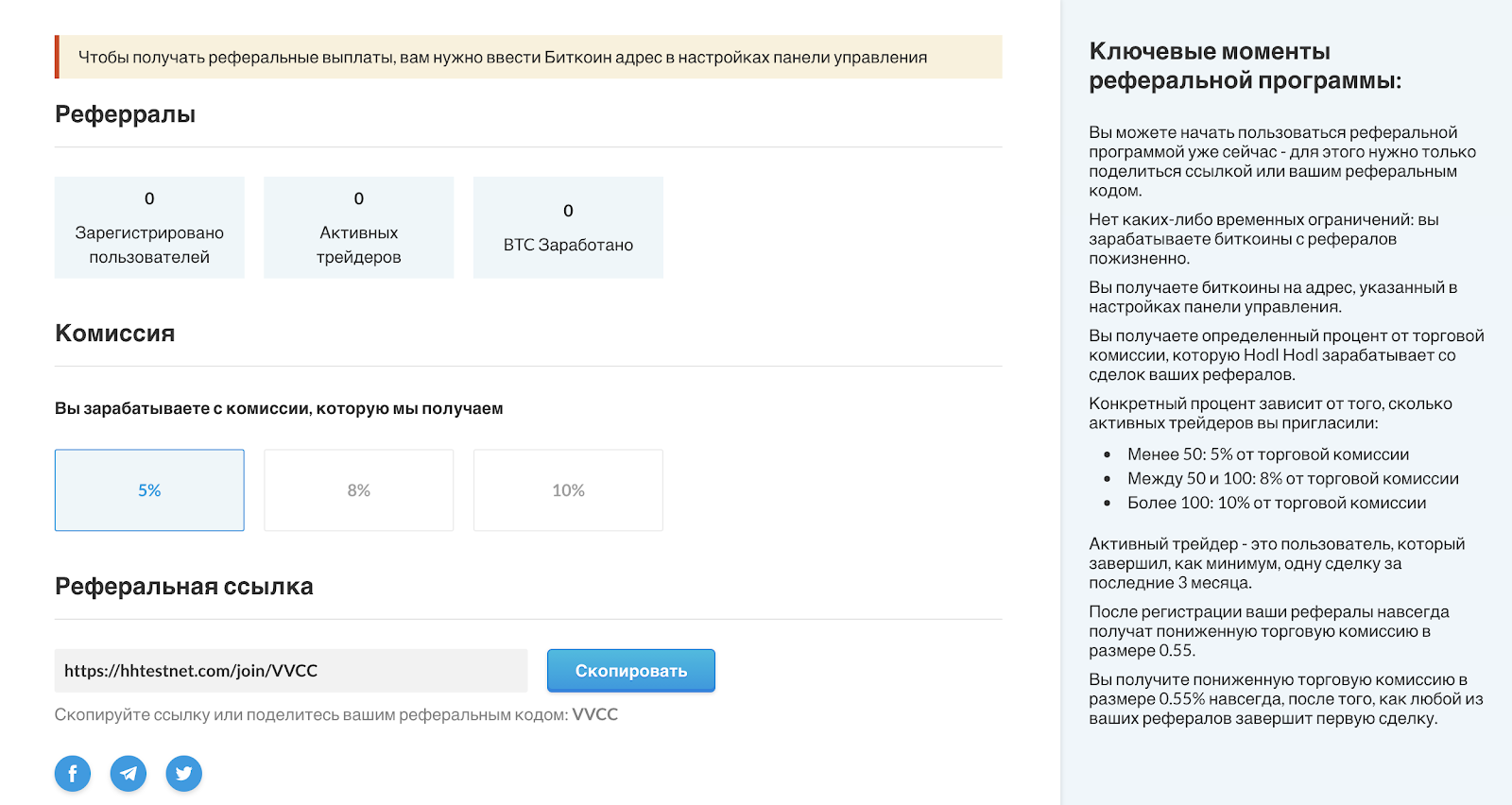Click the BTC Заработано stat card
Image resolution: width=1512 pixels, height=805 pixels.
coord(568,228)
